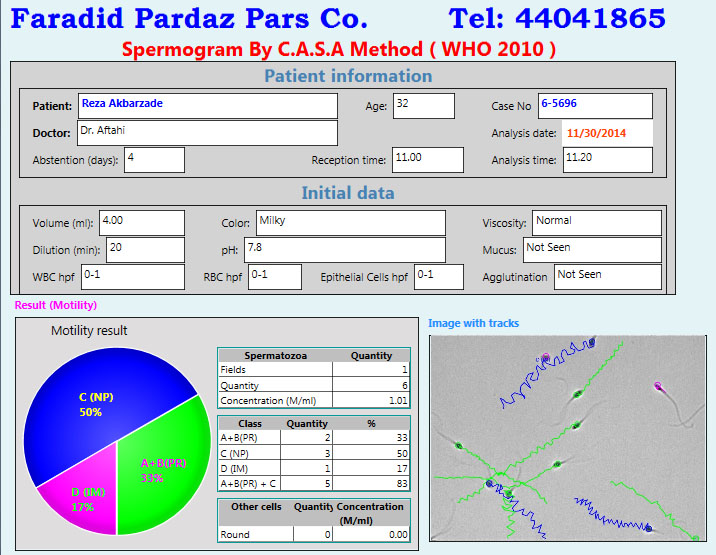
Task: Click the Volume (ml) field 4.00
Action: pyautogui.click(x=142, y=223)
